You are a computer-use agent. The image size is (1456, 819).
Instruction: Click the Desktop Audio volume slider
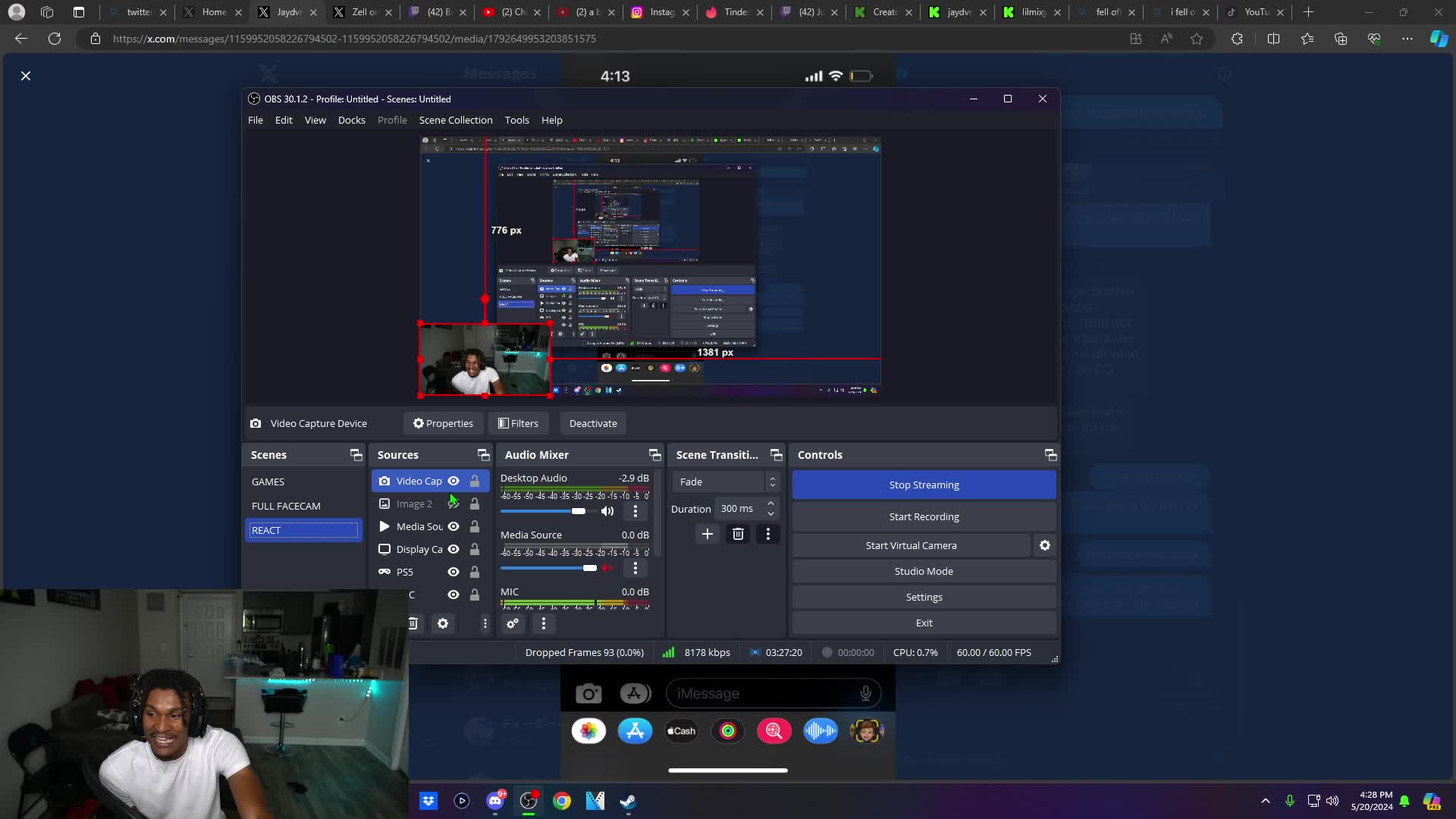pos(546,511)
